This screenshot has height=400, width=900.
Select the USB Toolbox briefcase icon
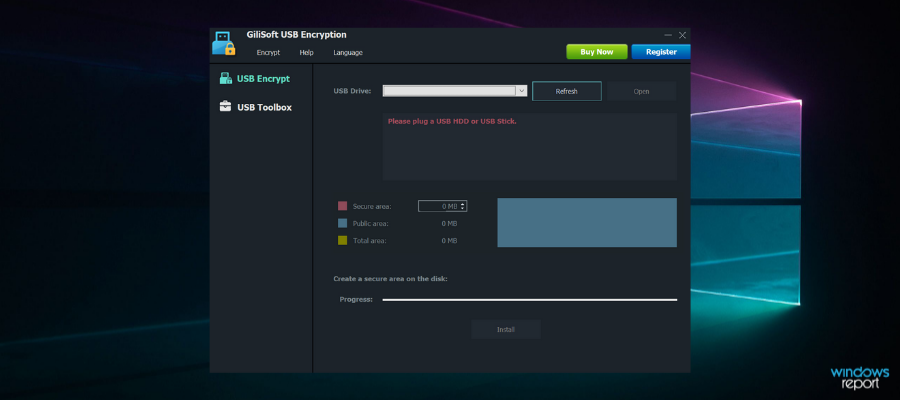coord(226,107)
